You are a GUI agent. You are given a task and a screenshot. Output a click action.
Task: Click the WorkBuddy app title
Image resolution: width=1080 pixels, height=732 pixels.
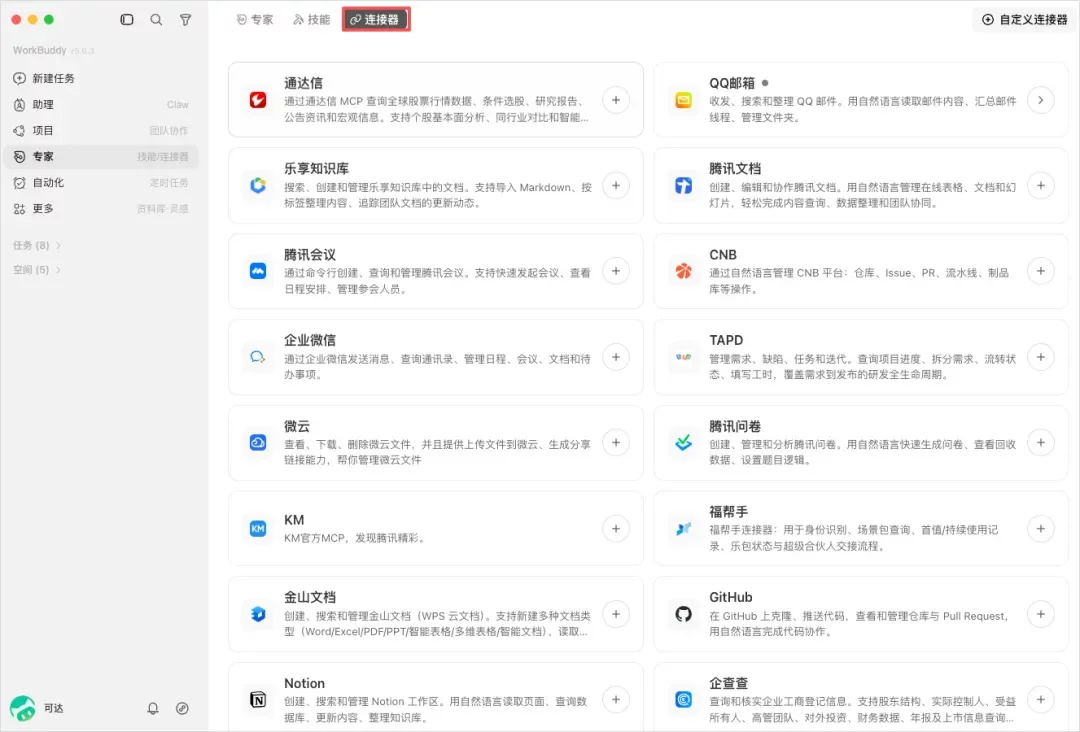click(39, 50)
